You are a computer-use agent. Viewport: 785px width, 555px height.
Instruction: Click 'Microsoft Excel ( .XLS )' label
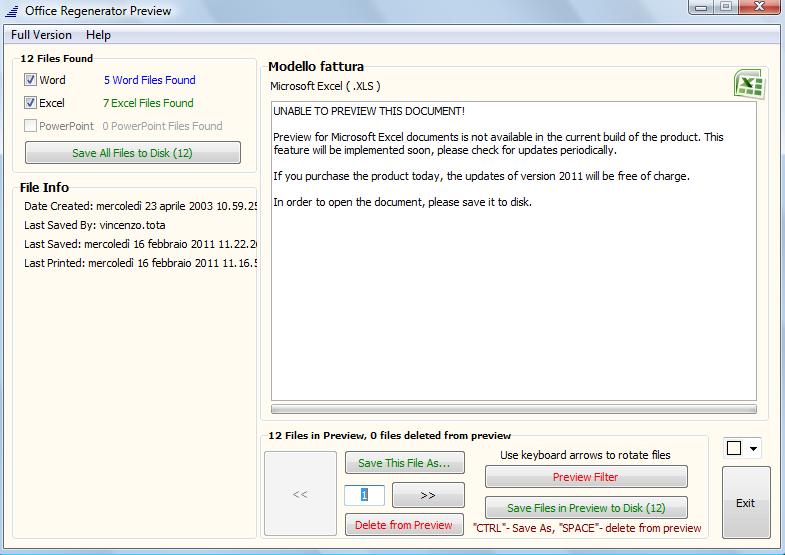pyautogui.click(x=325, y=86)
